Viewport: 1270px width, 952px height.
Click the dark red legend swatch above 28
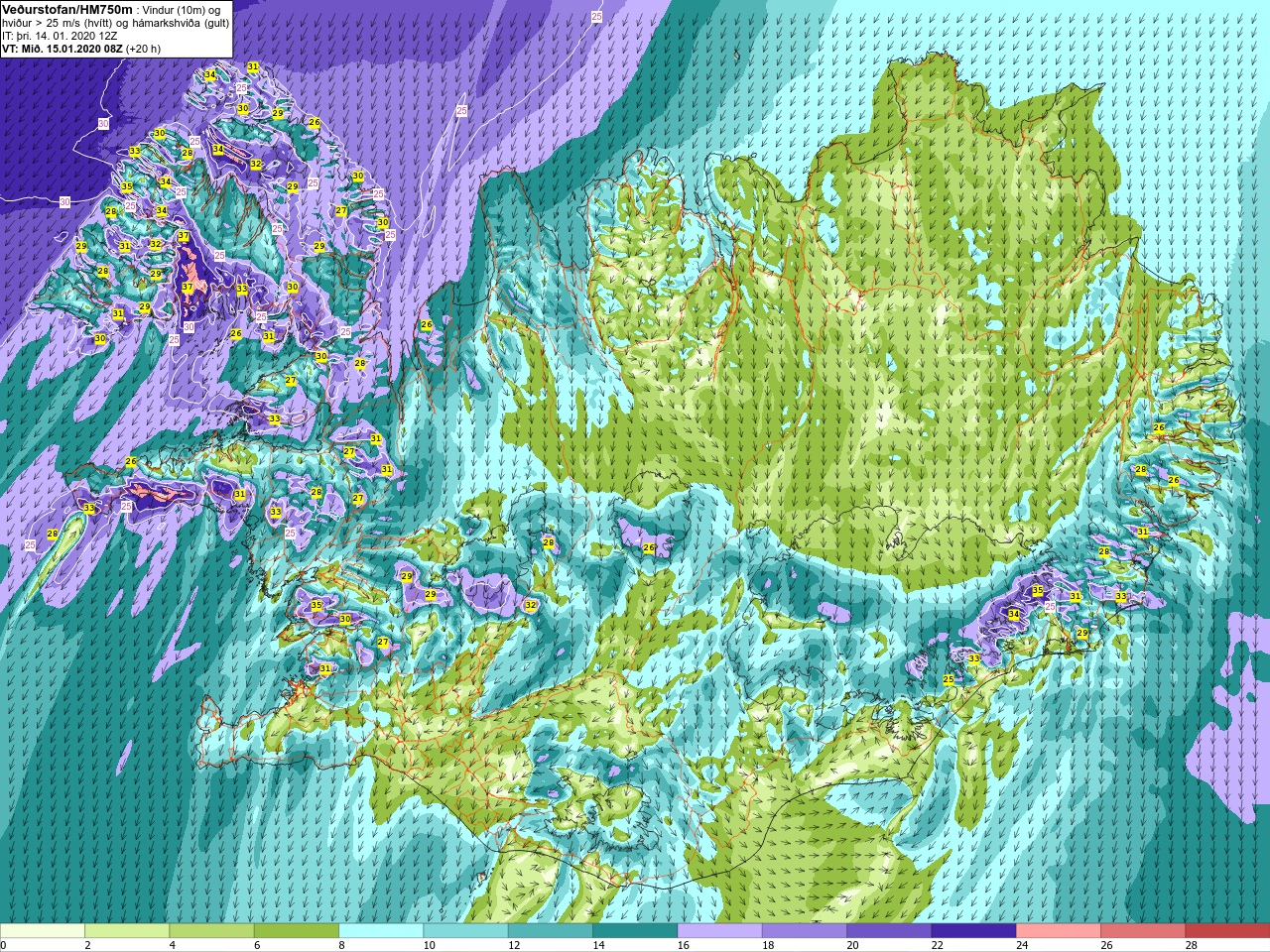(1227, 931)
